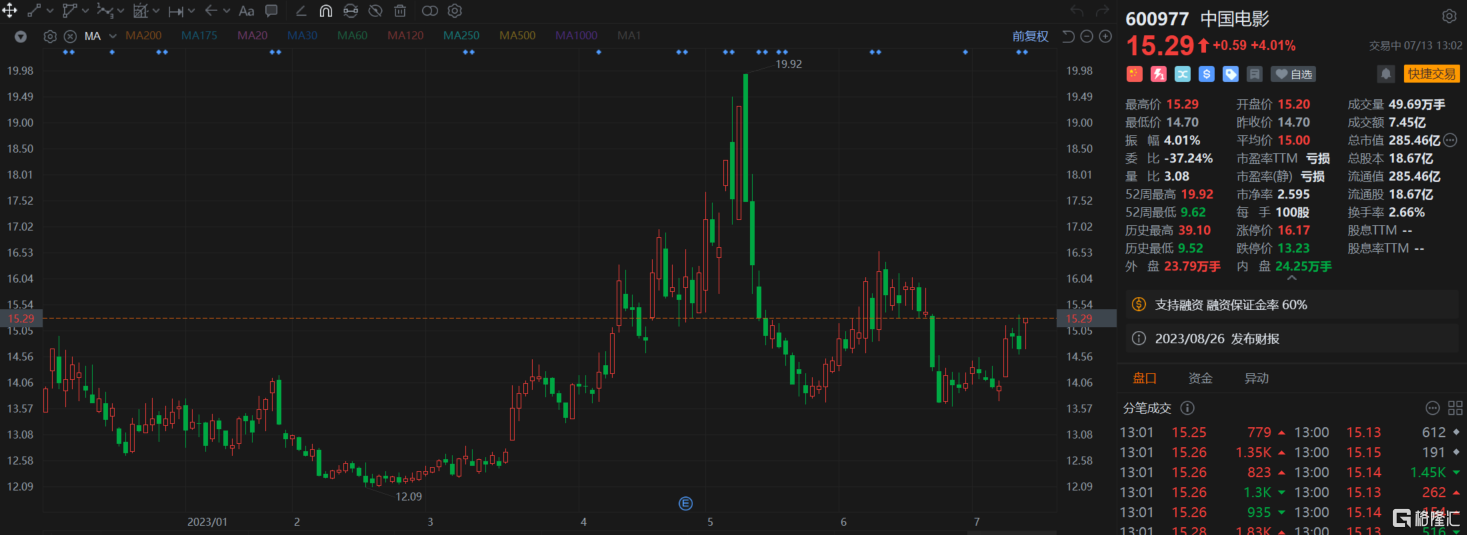Open MA indicator settings gear
This screenshot has height=535, width=1467.
(x=50, y=36)
